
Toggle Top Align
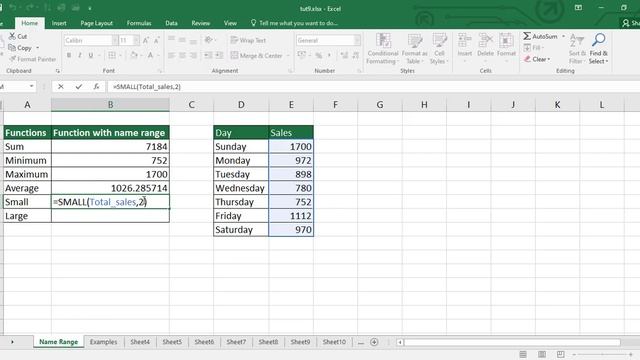(x=171, y=40)
